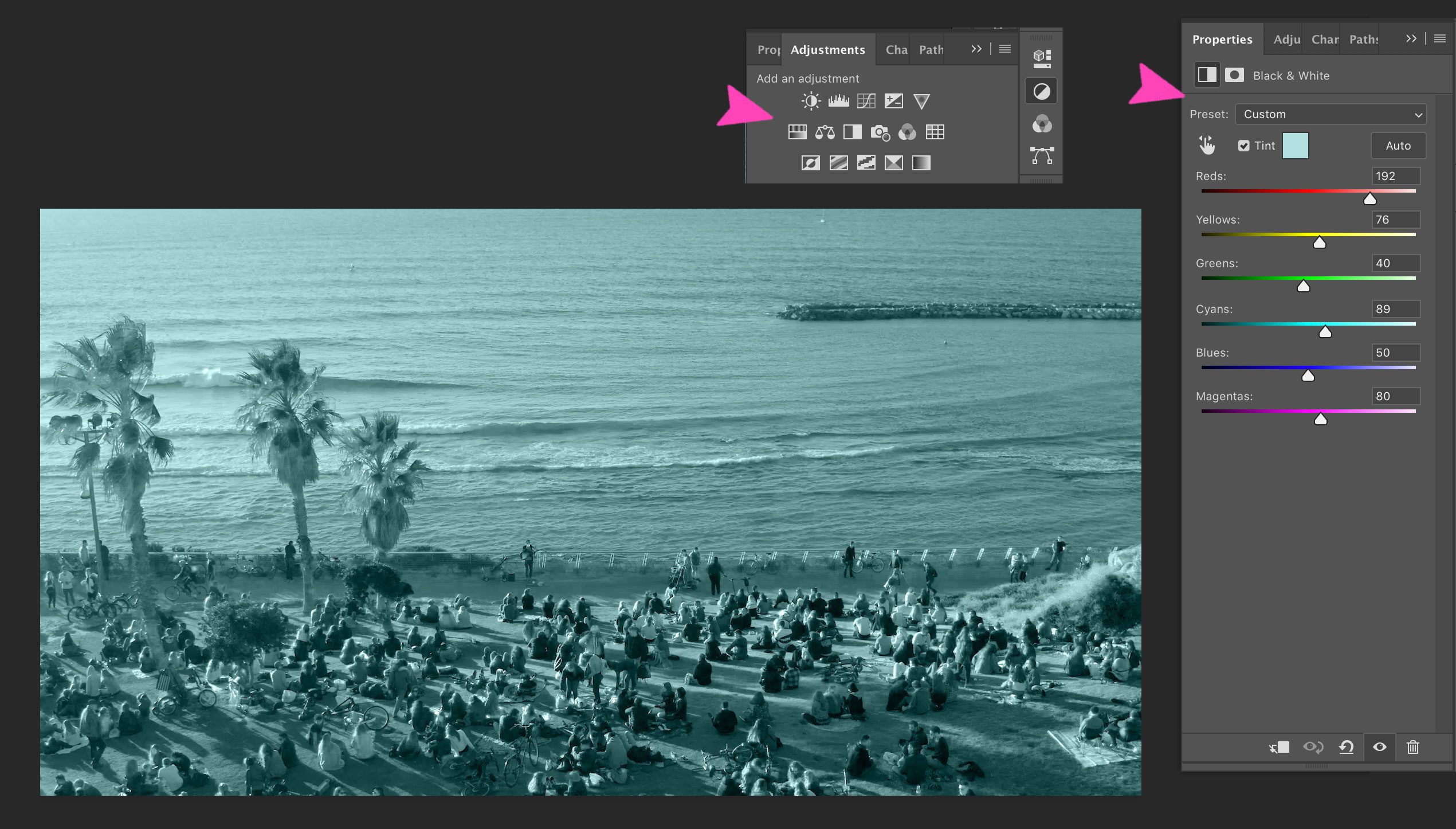Click the Tint color swatch
1456x829 pixels.
(x=1295, y=146)
